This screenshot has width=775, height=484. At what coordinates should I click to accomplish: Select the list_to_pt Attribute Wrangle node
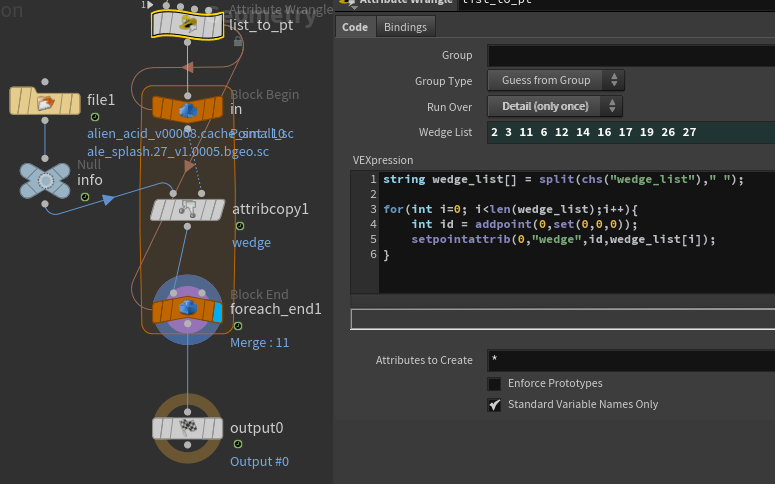[187, 24]
